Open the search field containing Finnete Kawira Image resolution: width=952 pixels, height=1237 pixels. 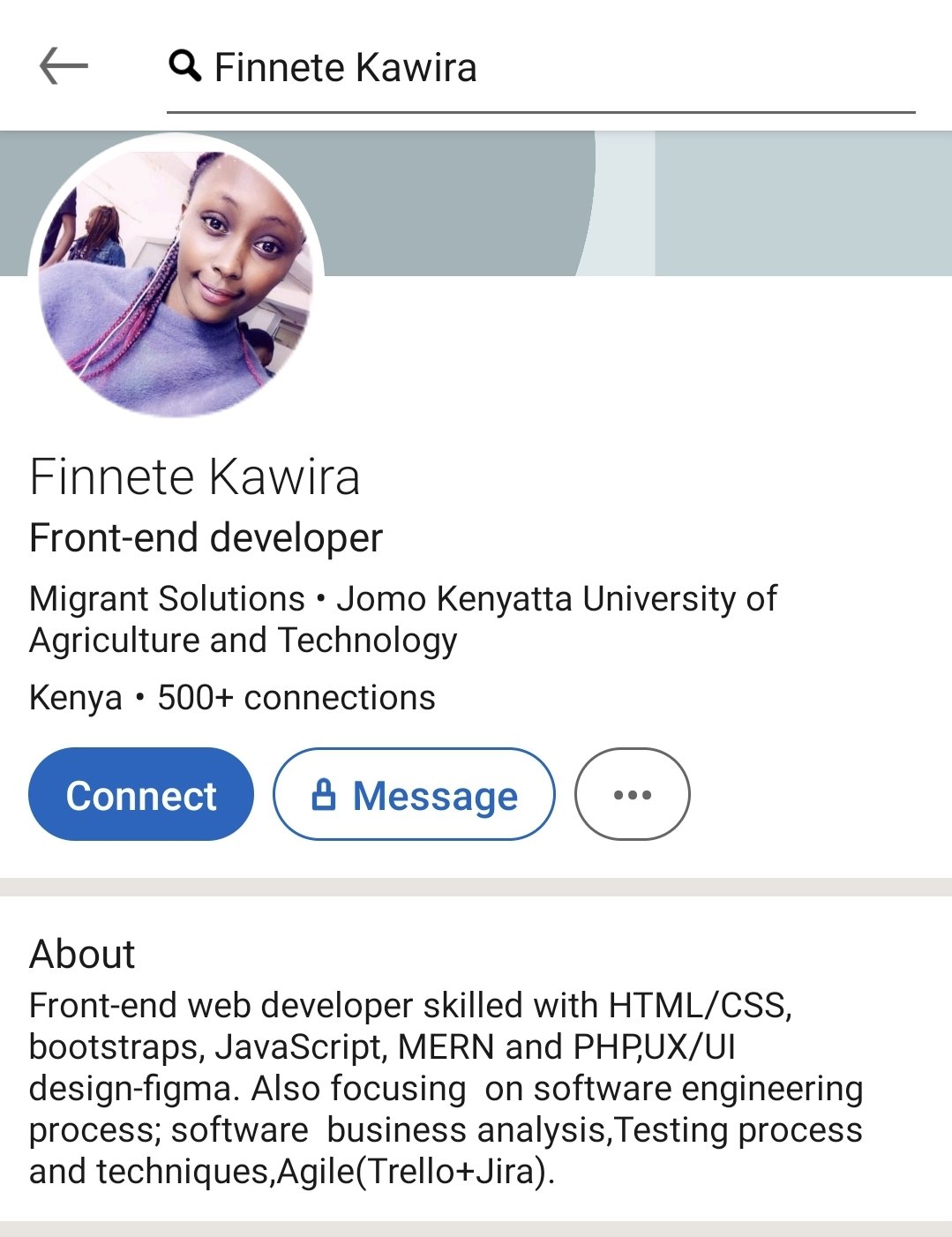click(x=541, y=69)
